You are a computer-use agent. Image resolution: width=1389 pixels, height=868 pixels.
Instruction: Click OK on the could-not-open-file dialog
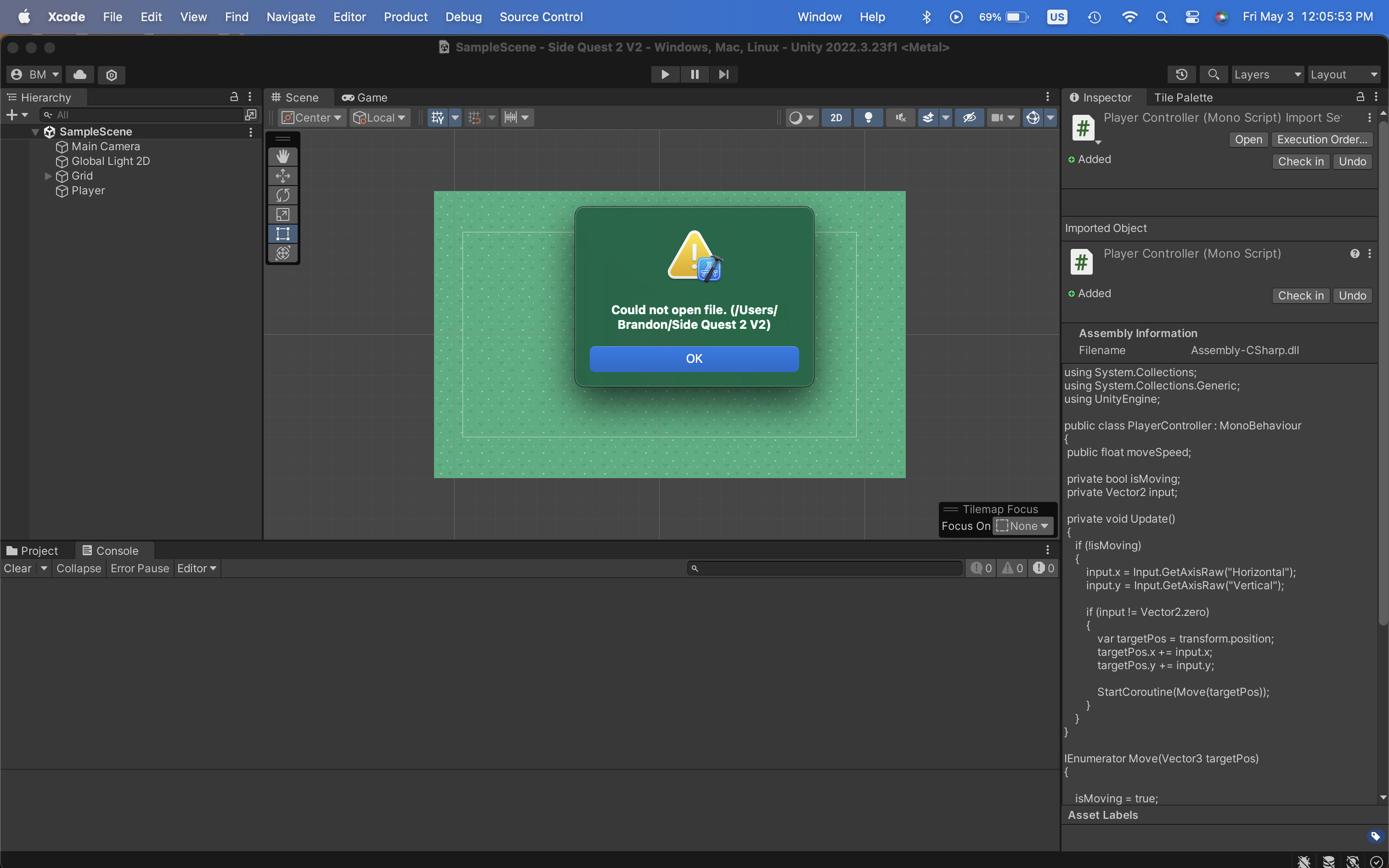694,358
